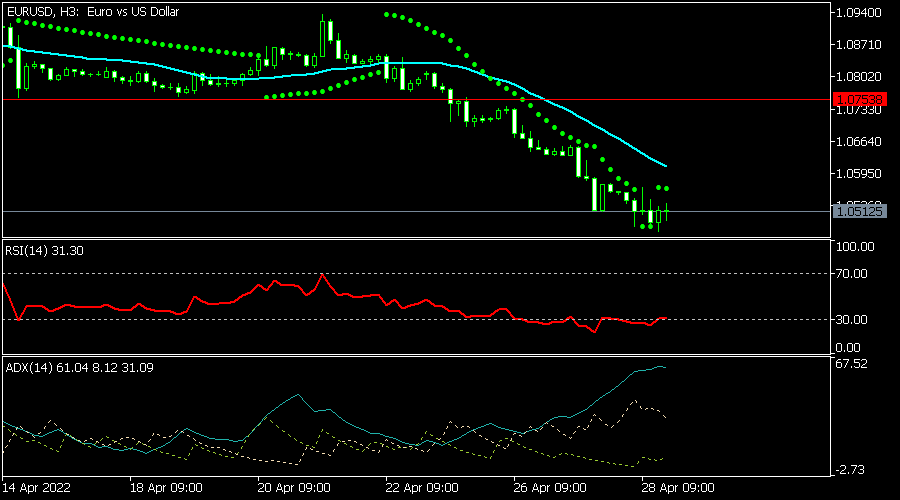Click the 14 Apr 2022 date label
The width and height of the screenshot is (900, 500).
tap(37, 488)
